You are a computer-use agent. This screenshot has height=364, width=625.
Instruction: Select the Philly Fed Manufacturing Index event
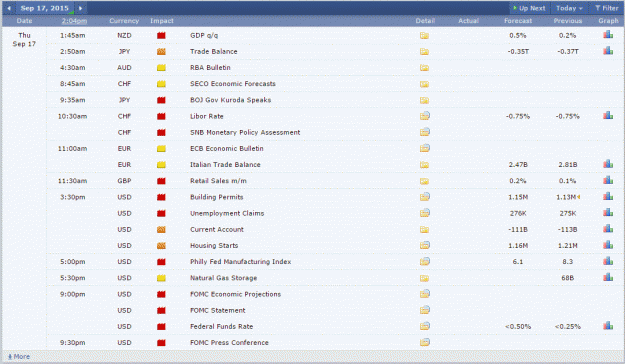pos(240,262)
